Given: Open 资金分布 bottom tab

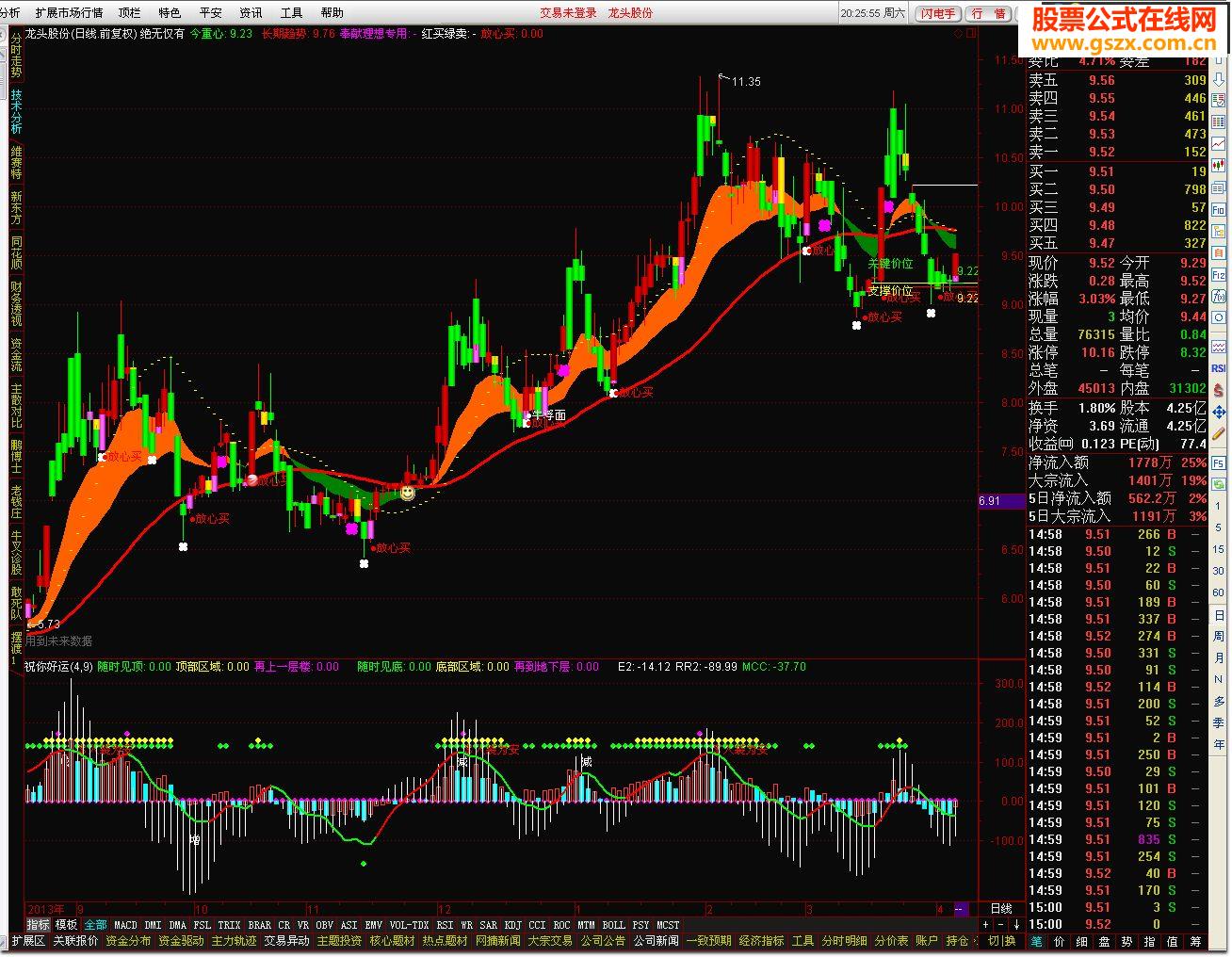Looking at the screenshot, I should click(128, 941).
